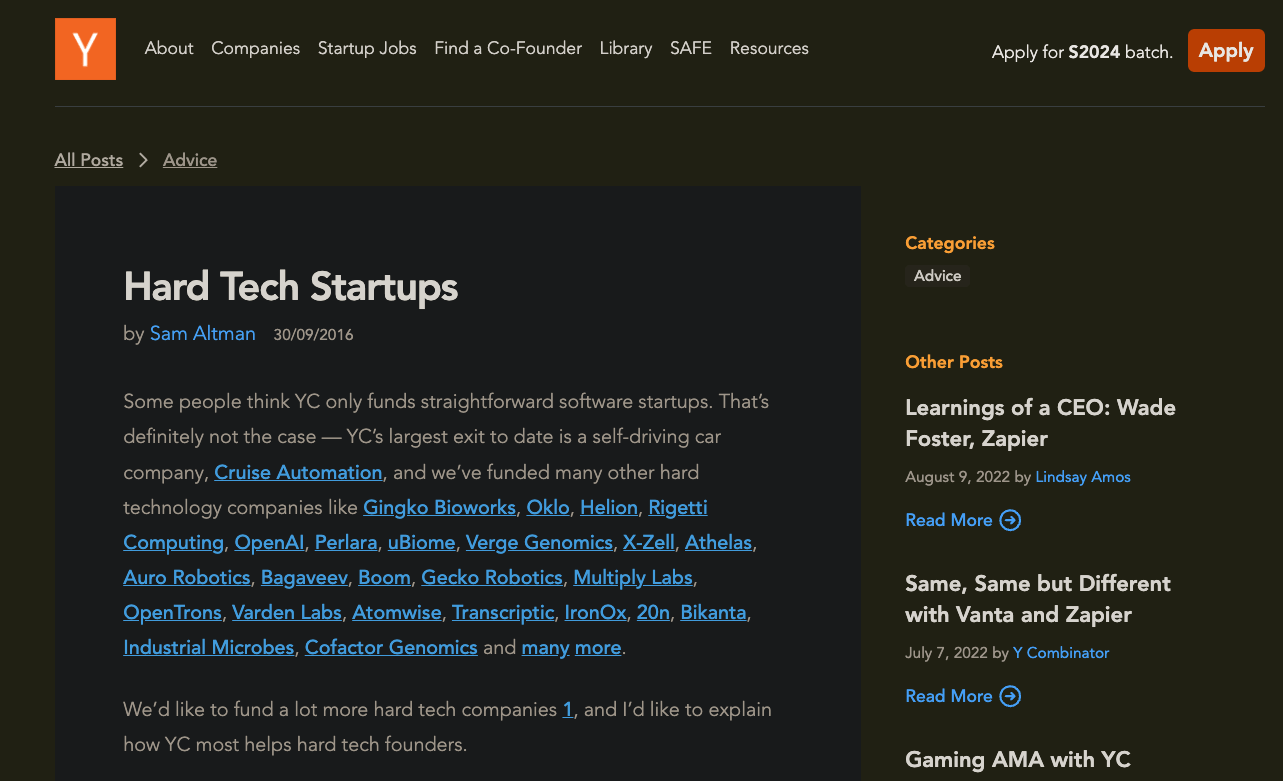Open the Varden Labs link
1283x781 pixels.
(x=287, y=612)
